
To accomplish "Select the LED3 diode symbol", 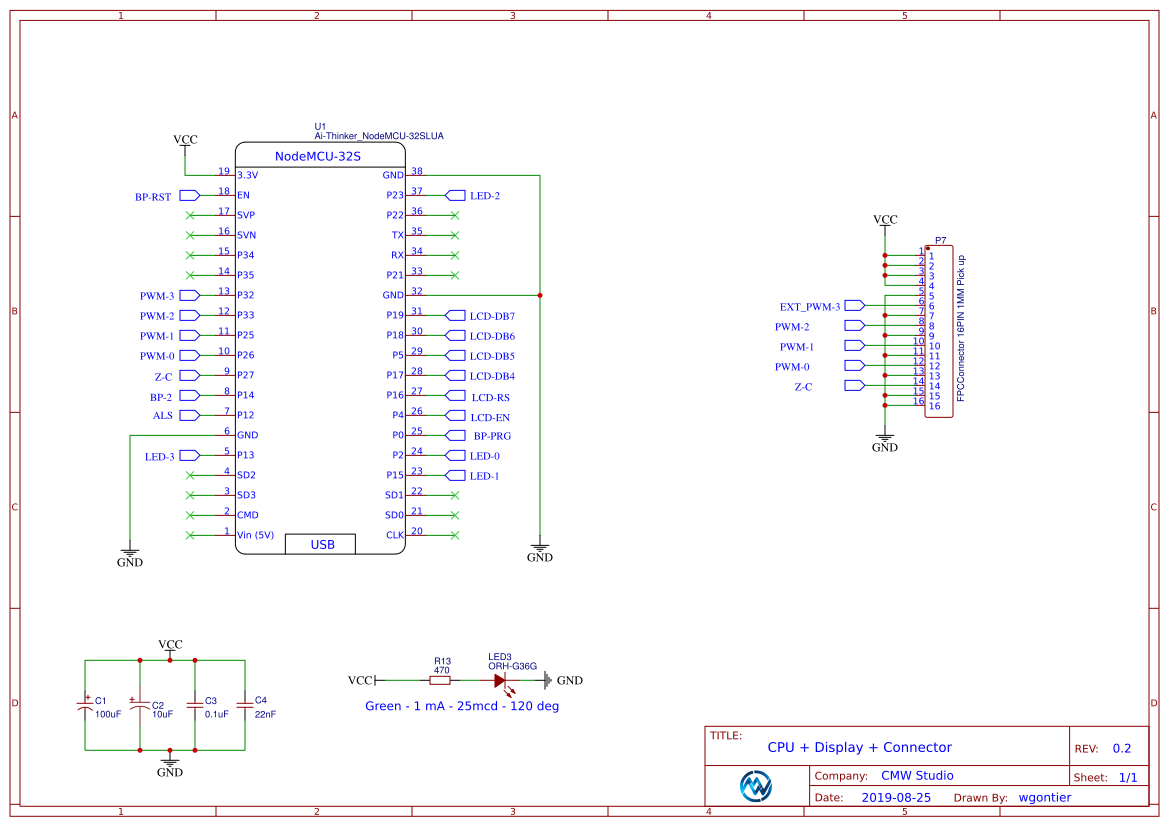I will coord(502,679).
